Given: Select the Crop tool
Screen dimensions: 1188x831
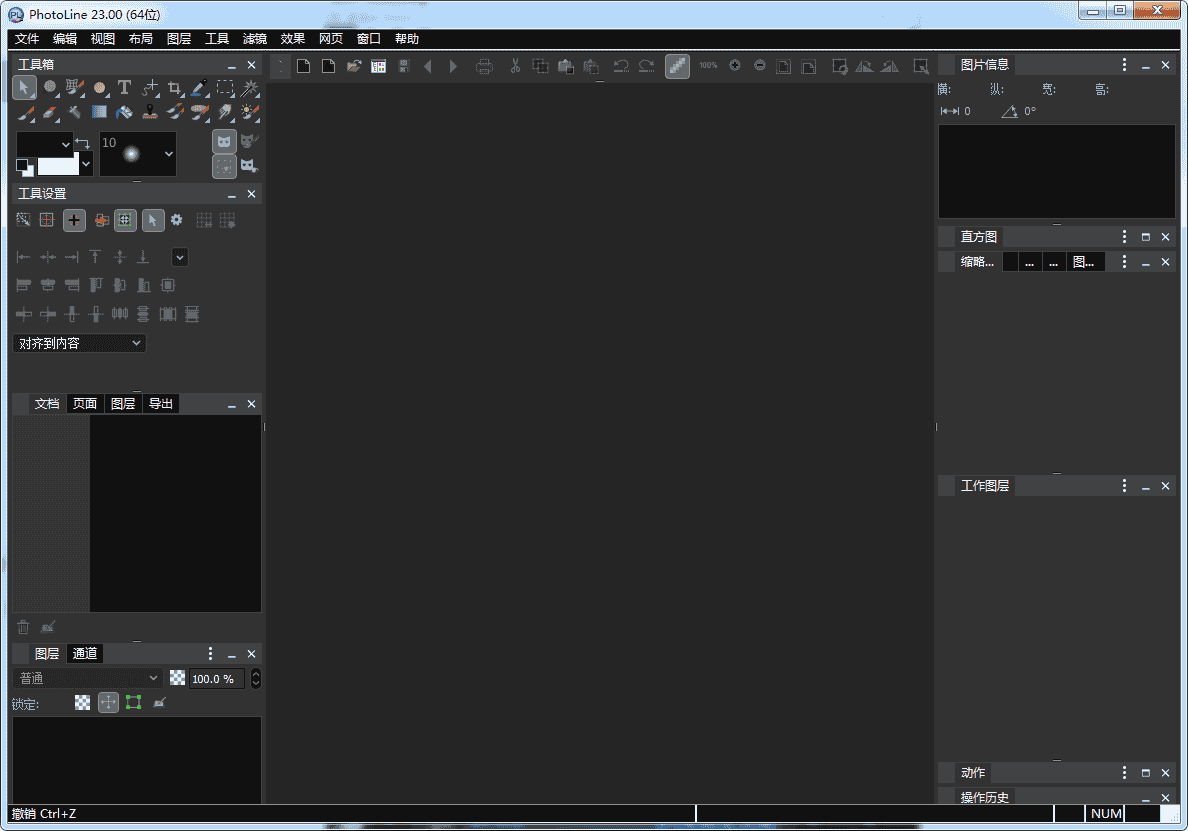Looking at the screenshot, I should [x=175, y=88].
